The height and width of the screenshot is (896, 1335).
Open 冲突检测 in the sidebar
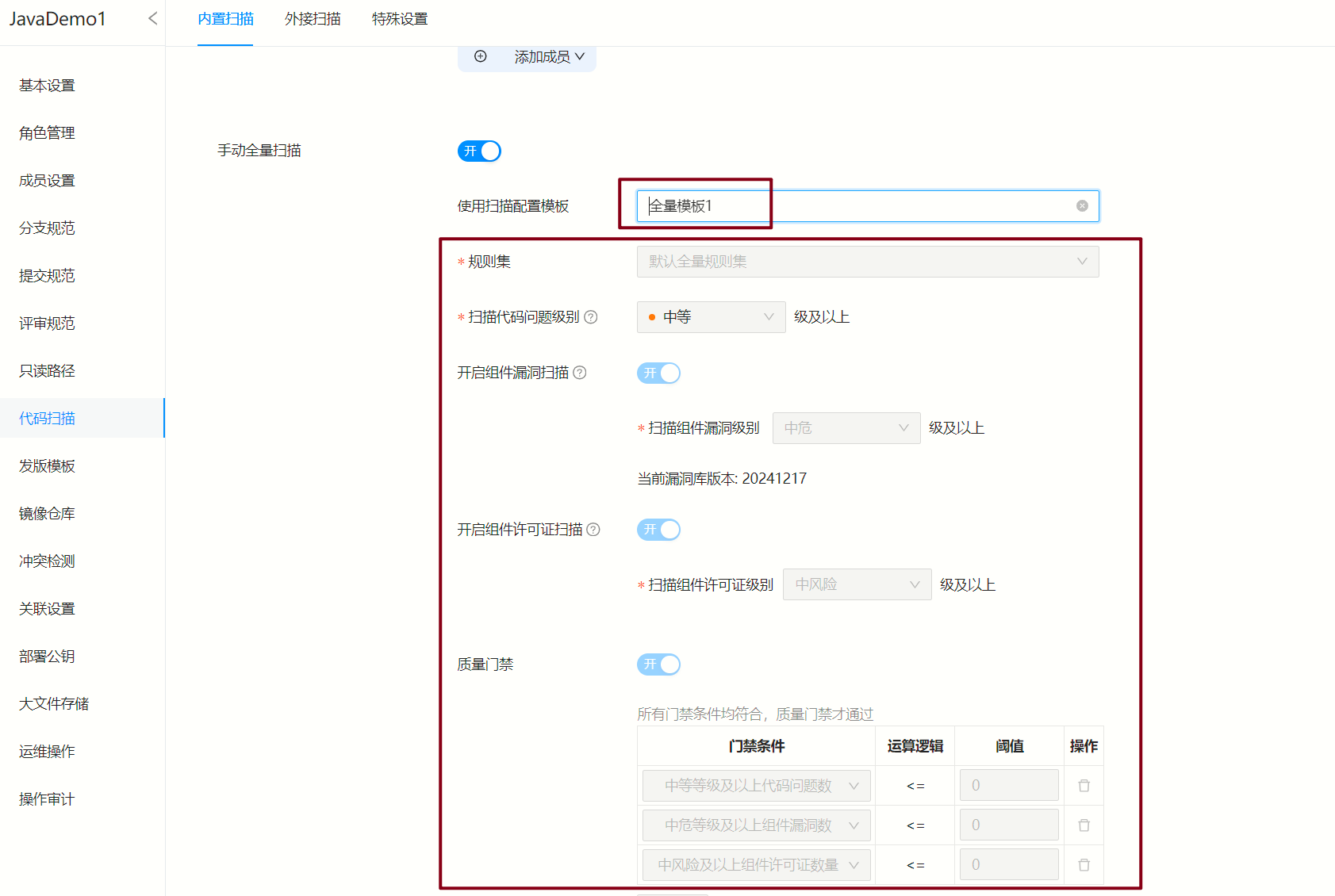point(47,561)
